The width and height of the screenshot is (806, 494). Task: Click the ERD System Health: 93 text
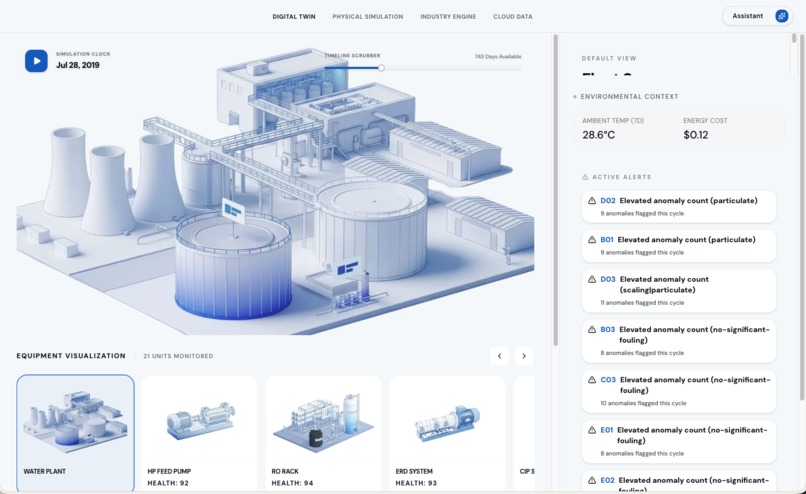[416, 483]
